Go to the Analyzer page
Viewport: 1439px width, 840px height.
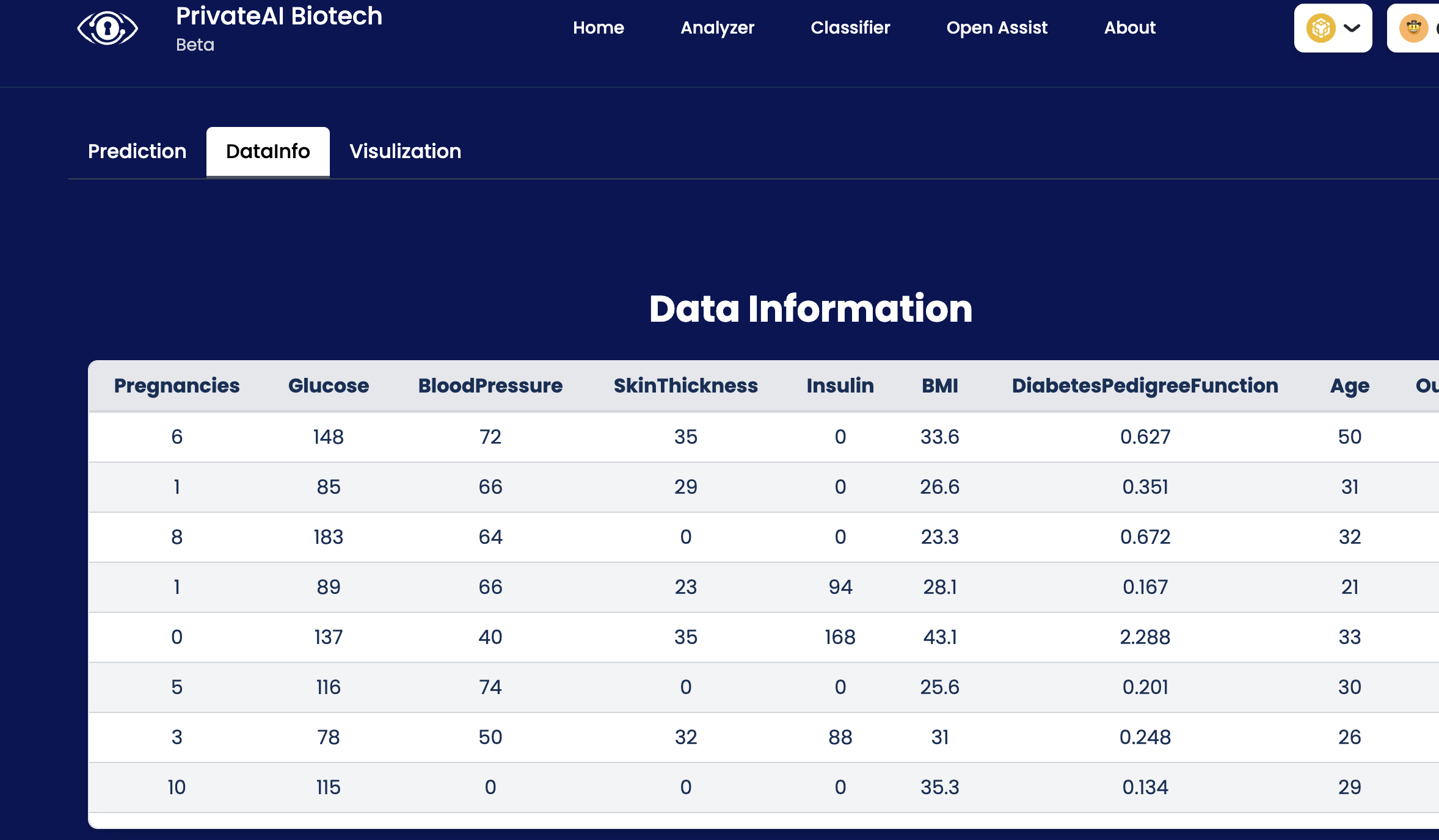point(717,27)
